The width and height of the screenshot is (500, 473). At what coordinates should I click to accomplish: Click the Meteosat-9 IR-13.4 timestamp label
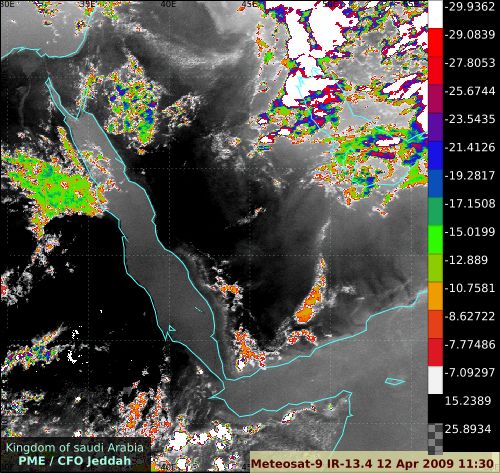[372, 463]
